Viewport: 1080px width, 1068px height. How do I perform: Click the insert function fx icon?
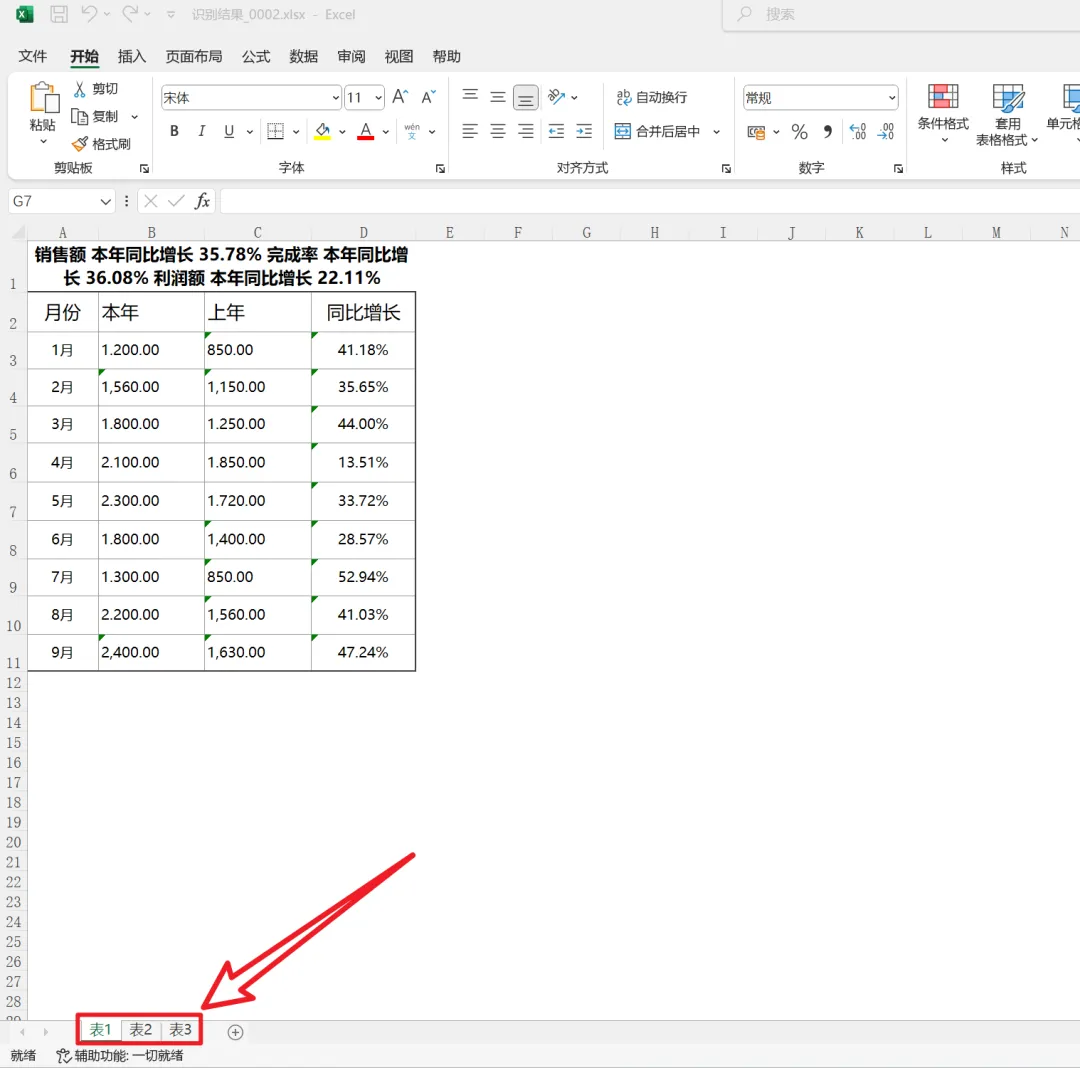point(202,201)
